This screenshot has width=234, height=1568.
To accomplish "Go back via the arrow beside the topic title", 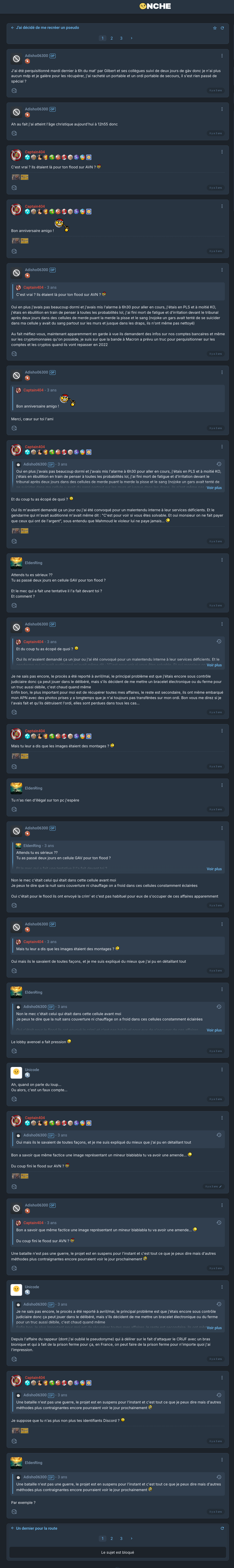I will coord(12,27).
